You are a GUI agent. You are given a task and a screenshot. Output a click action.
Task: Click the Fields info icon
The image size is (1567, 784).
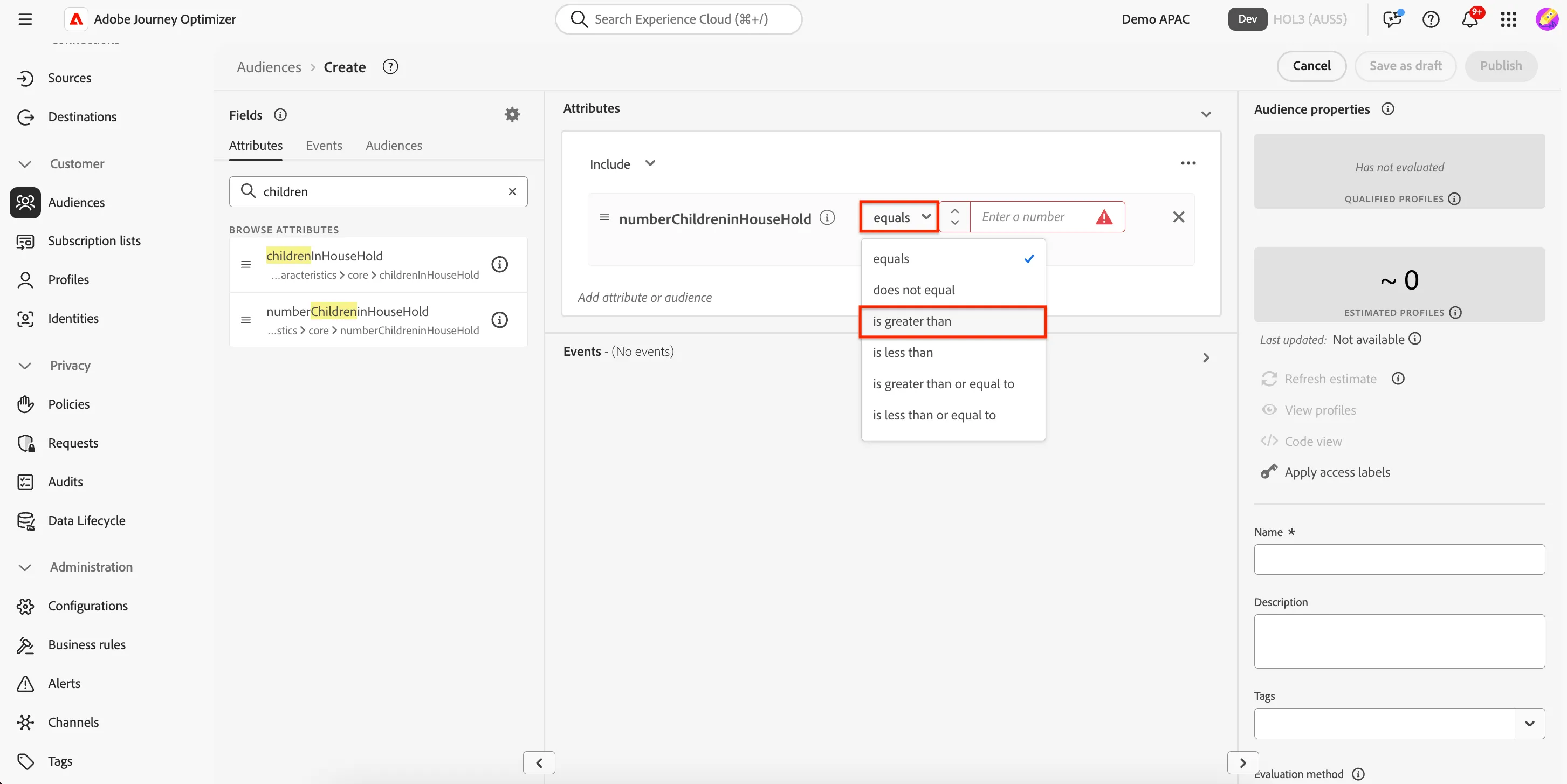tap(280, 114)
